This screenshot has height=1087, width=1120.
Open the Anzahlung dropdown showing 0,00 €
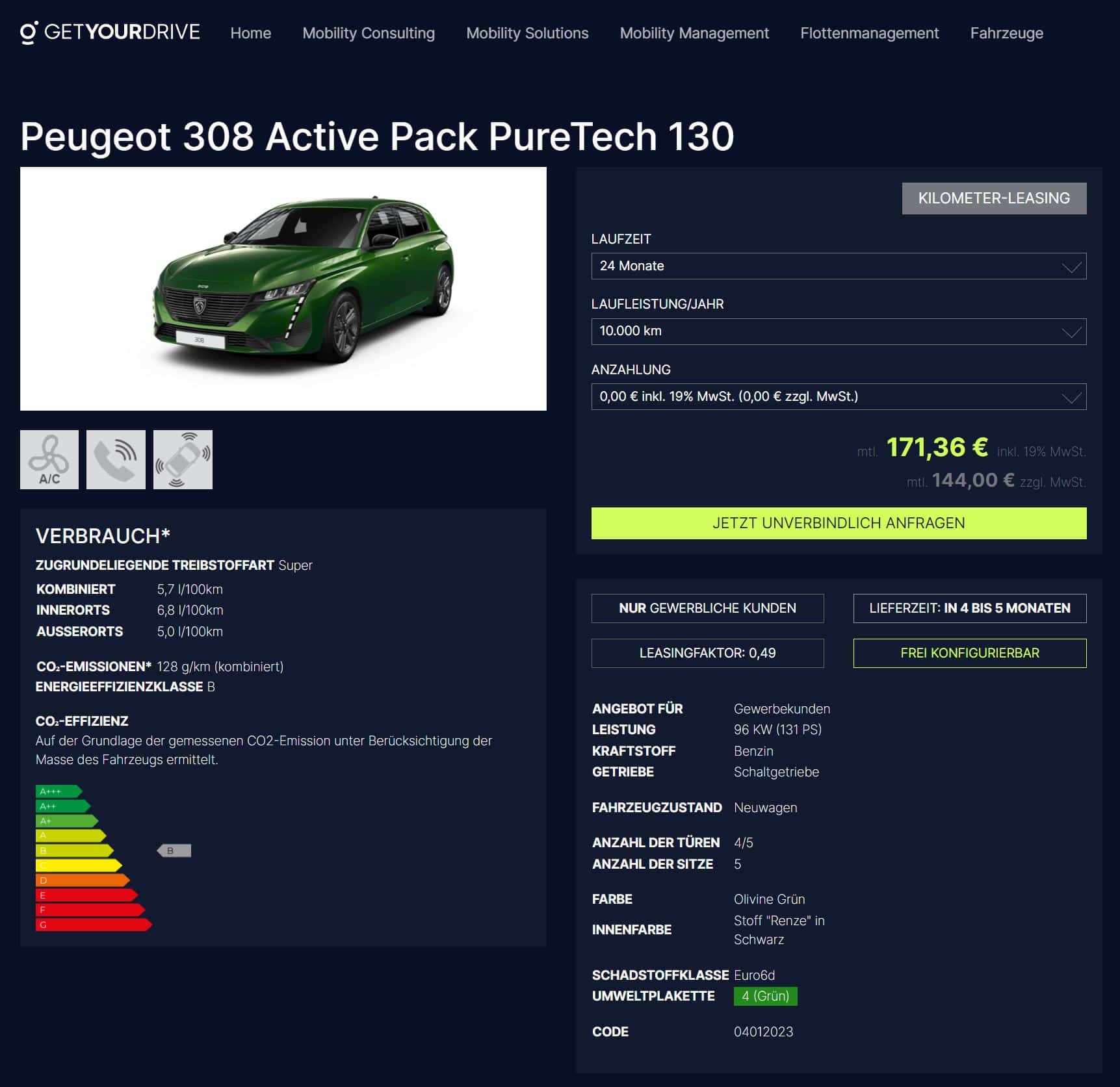(x=839, y=396)
